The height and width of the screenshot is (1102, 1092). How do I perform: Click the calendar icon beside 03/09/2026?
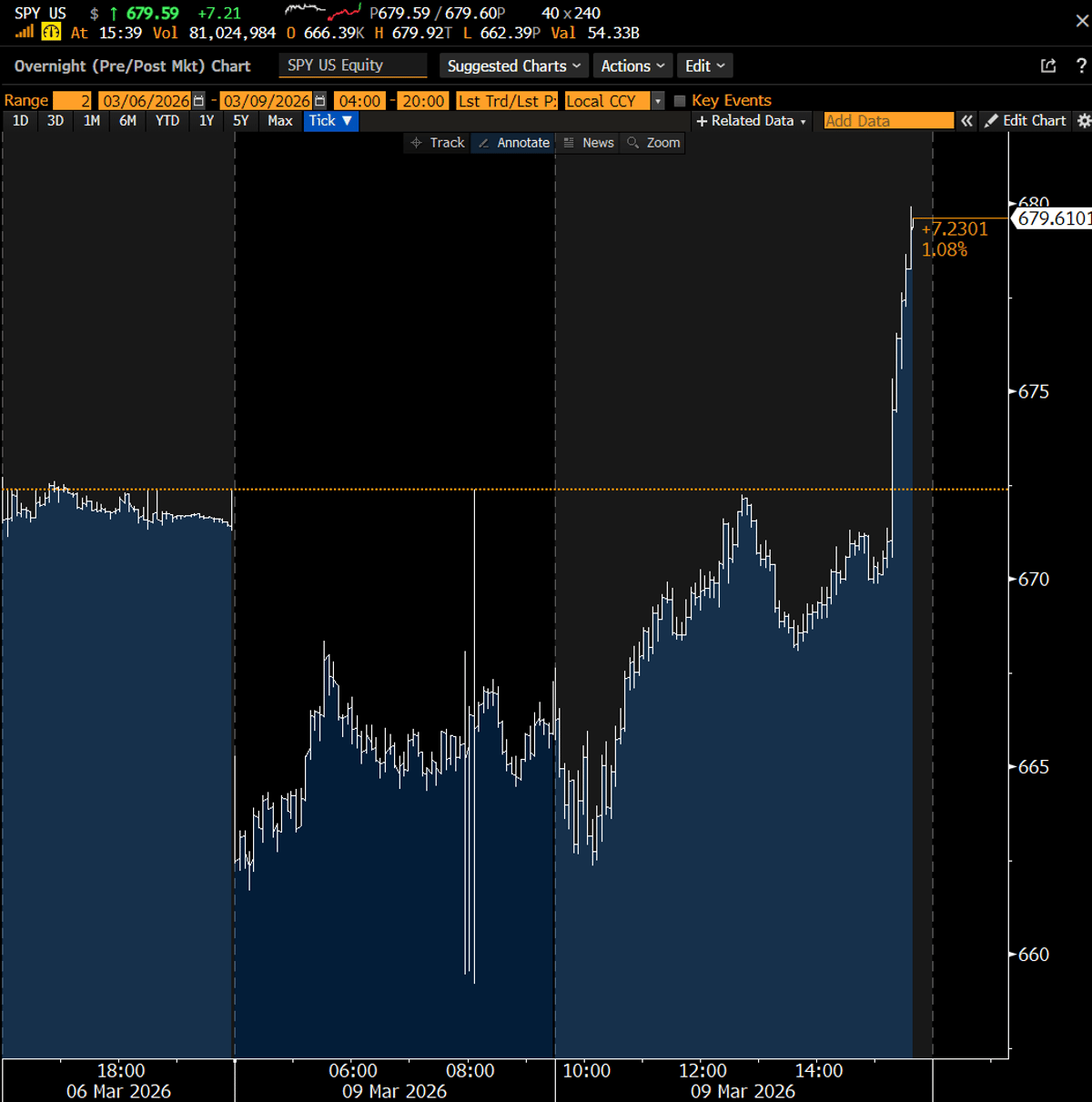(318, 100)
